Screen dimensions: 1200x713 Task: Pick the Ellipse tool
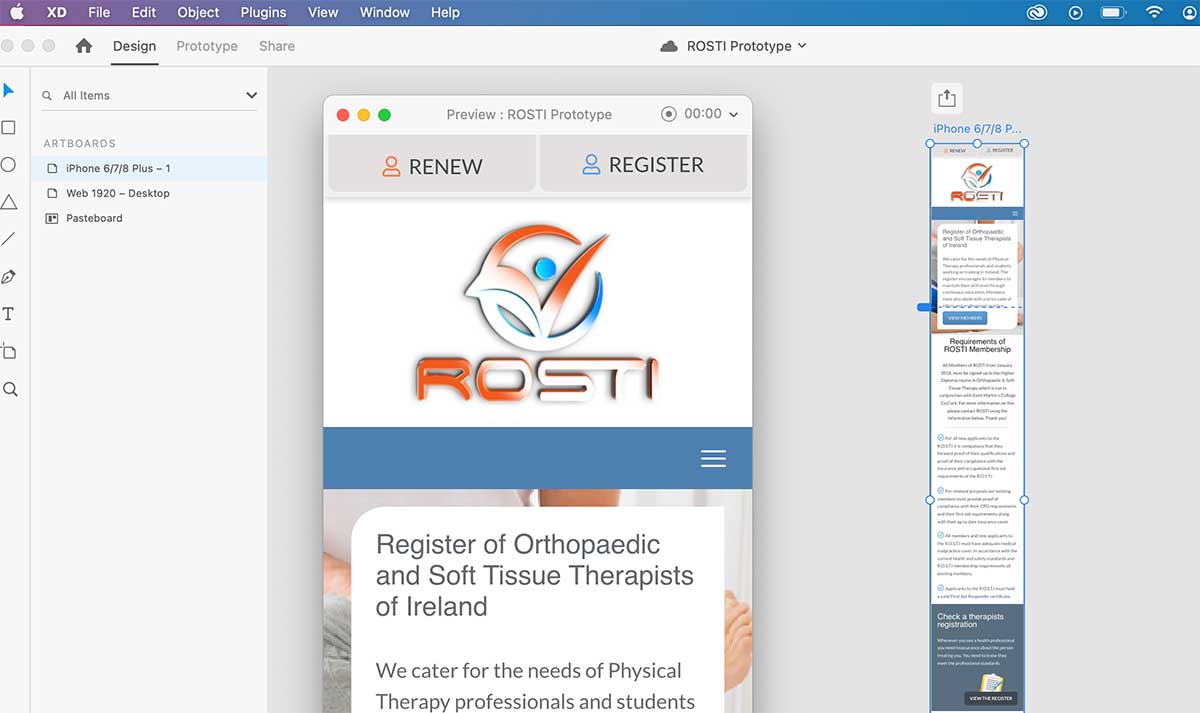[8, 165]
